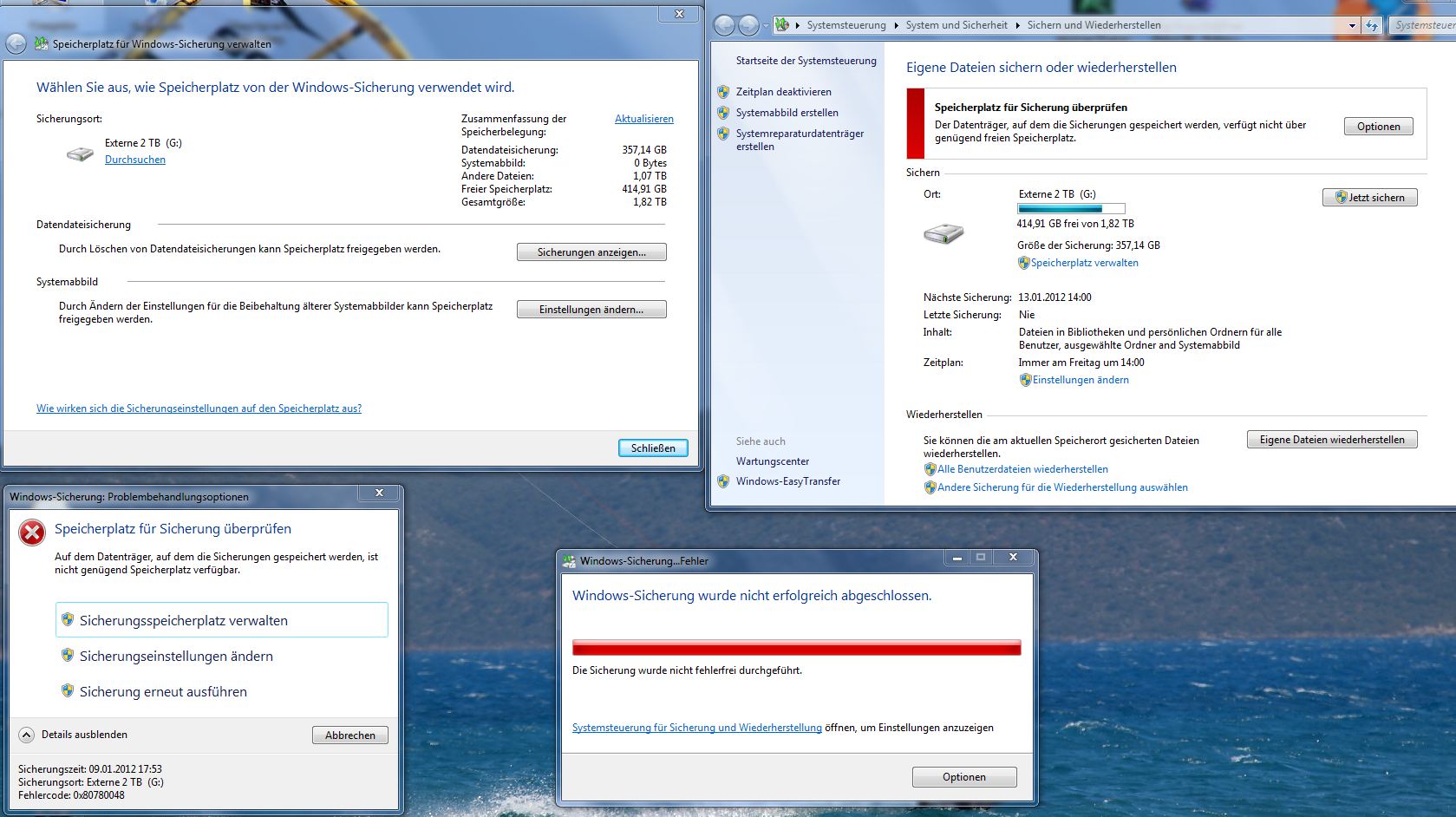Image resolution: width=1456 pixels, height=817 pixels.
Task: Close the Speicherplatz verwalten window
Action: (x=679, y=14)
